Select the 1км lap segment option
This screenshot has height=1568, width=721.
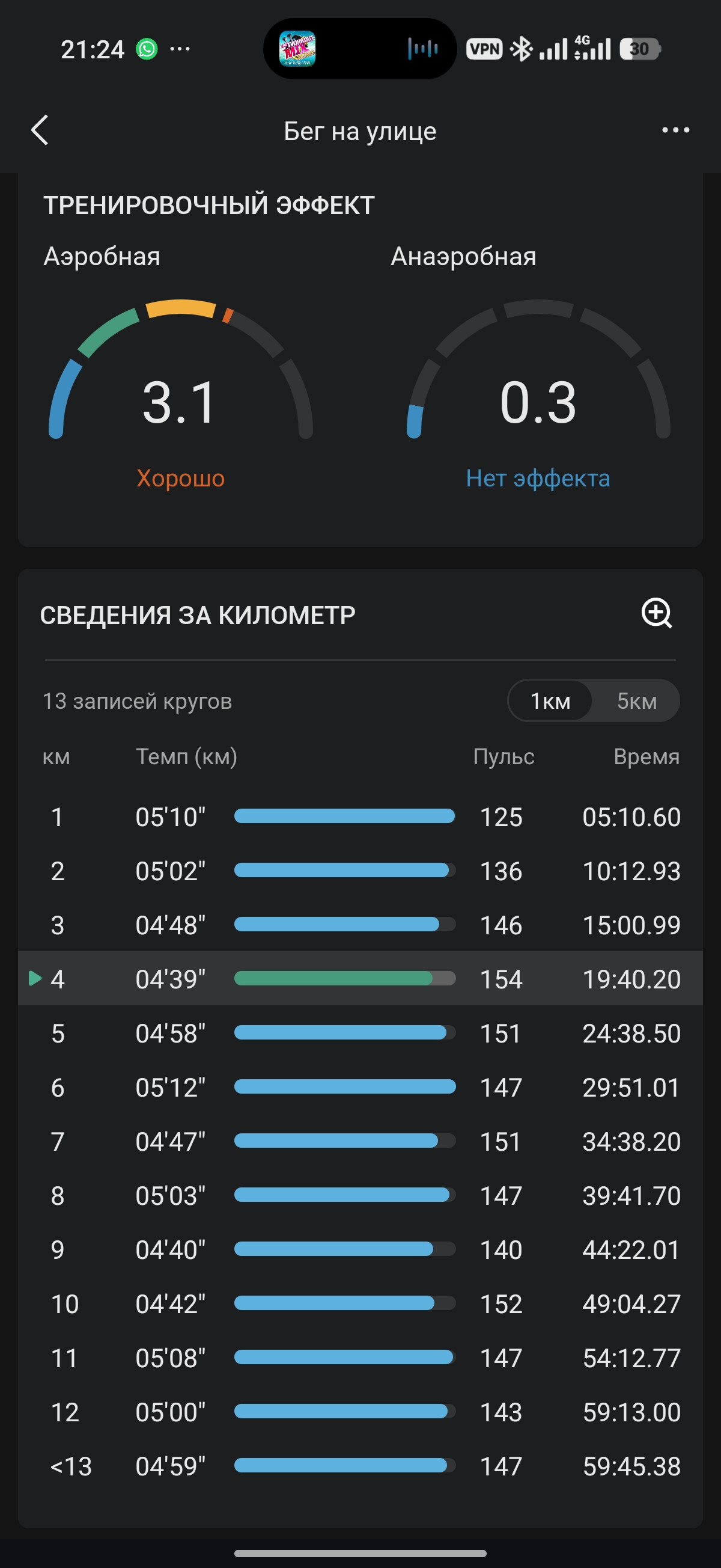pyautogui.click(x=550, y=701)
